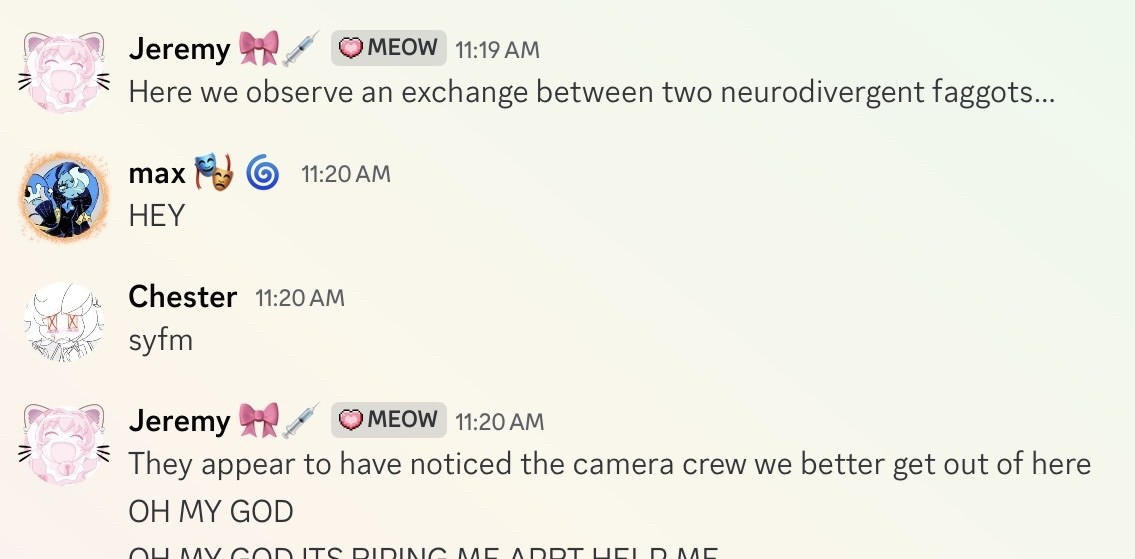This screenshot has height=559, width=1135.
Task: Click Chester's sketch-style avatar
Action: [64, 321]
